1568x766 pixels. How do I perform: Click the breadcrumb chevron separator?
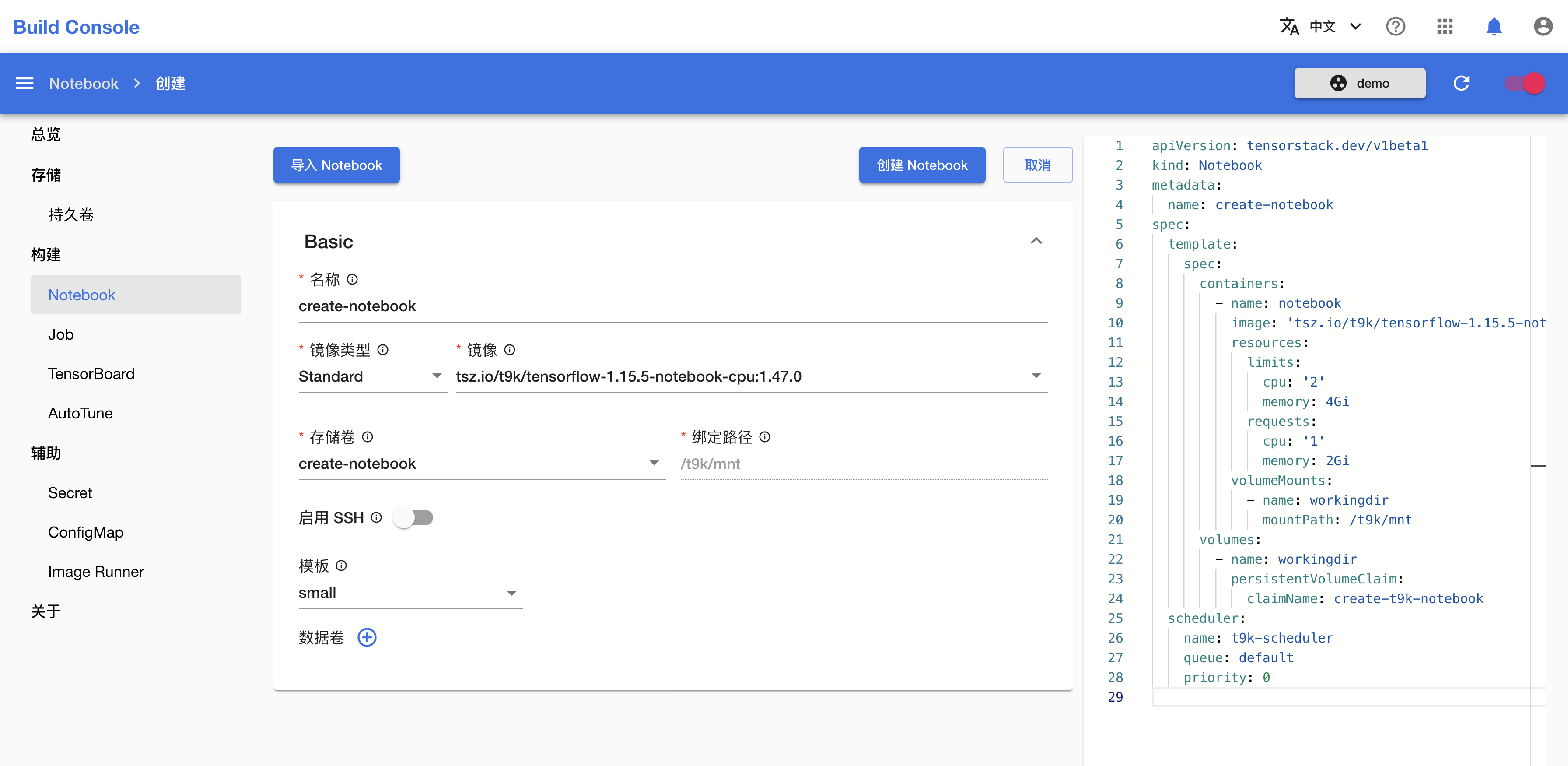[x=137, y=84]
